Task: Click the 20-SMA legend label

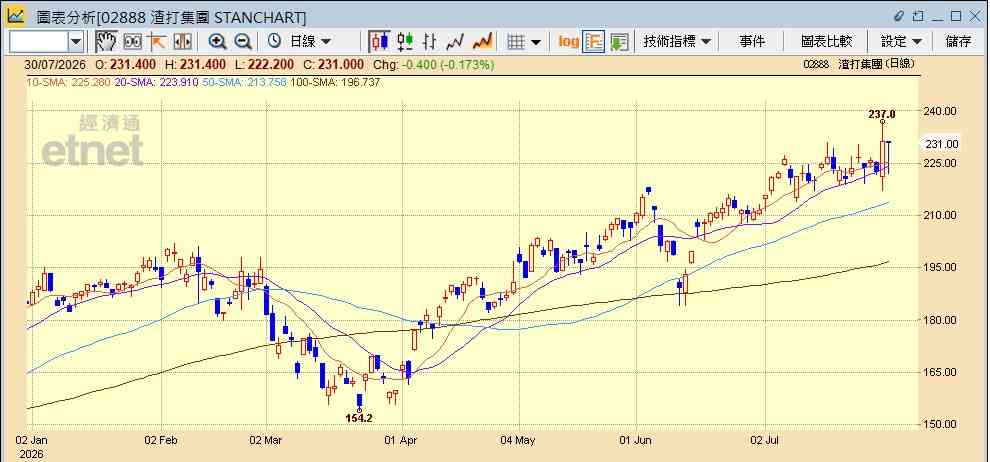Action: point(157,82)
